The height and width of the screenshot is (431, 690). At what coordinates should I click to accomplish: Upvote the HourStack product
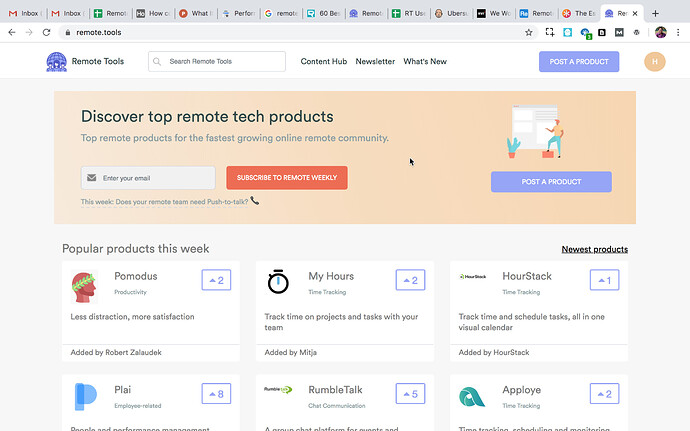point(604,280)
